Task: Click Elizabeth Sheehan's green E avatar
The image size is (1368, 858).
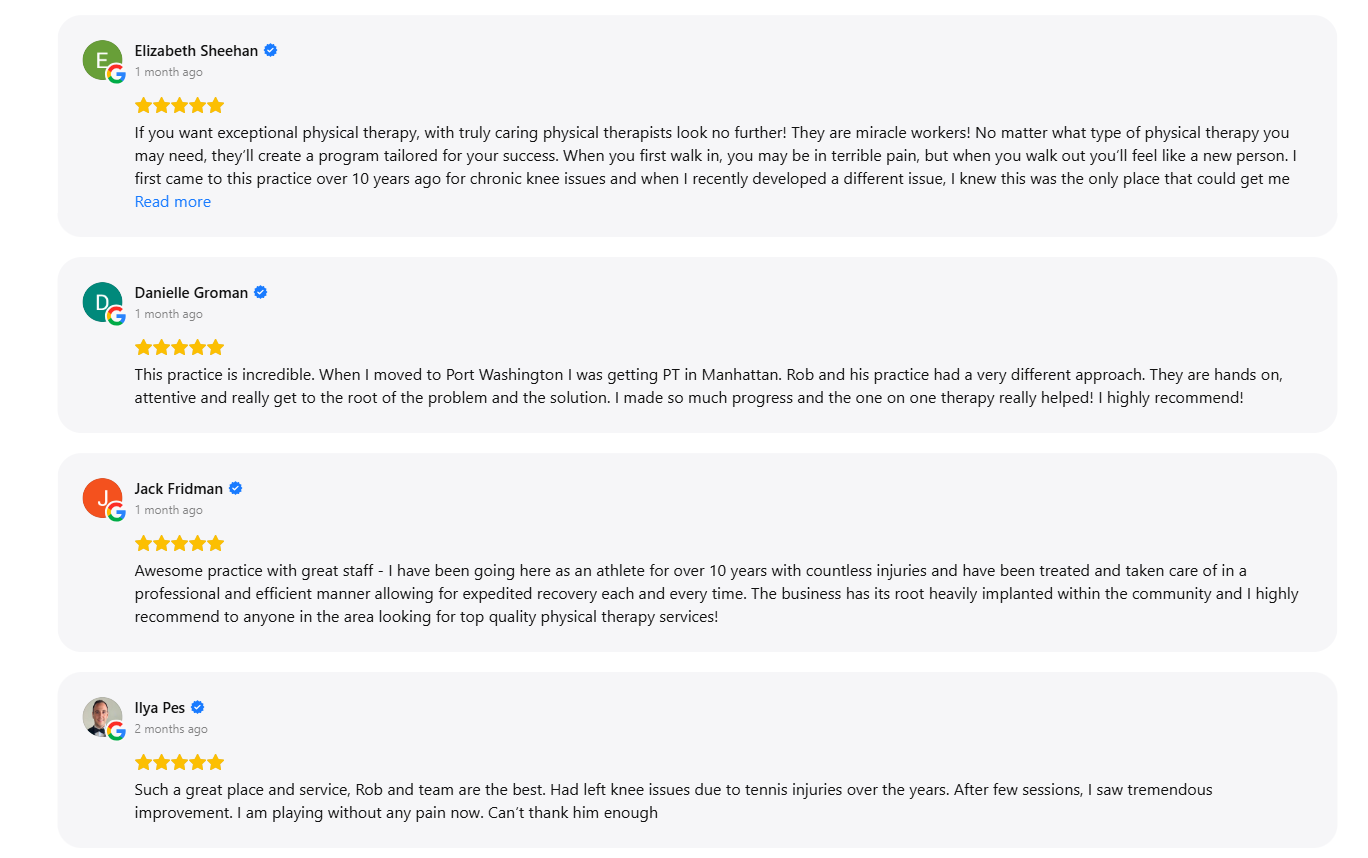Action: [x=102, y=60]
